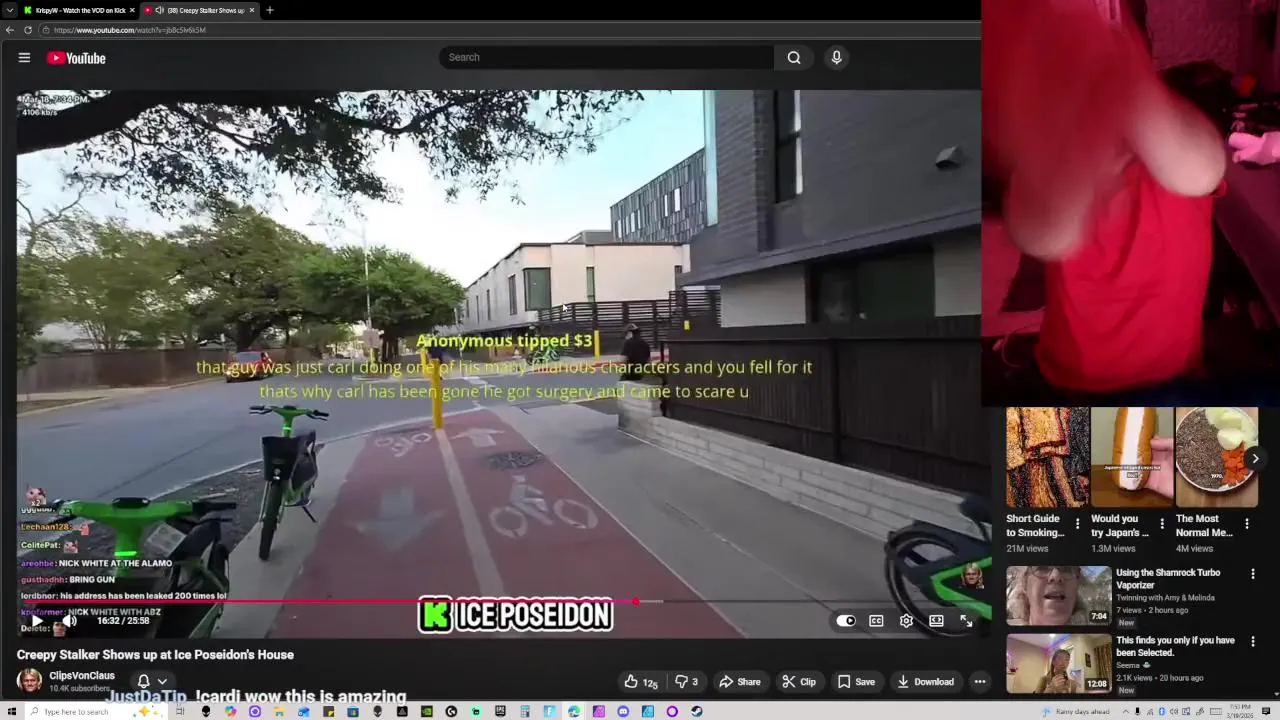Open options for Would you try Japan's

point(1162,524)
